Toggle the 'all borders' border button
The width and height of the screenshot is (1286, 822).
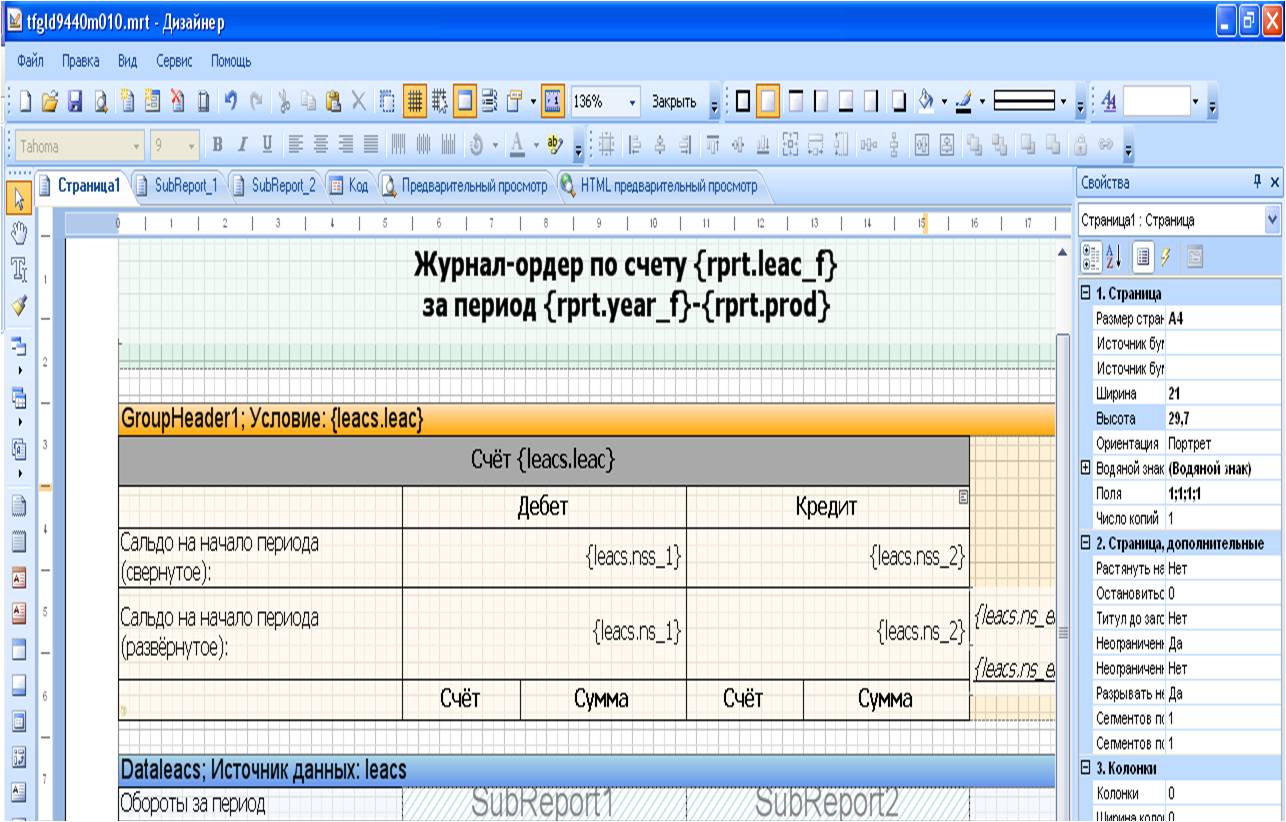click(745, 103)
